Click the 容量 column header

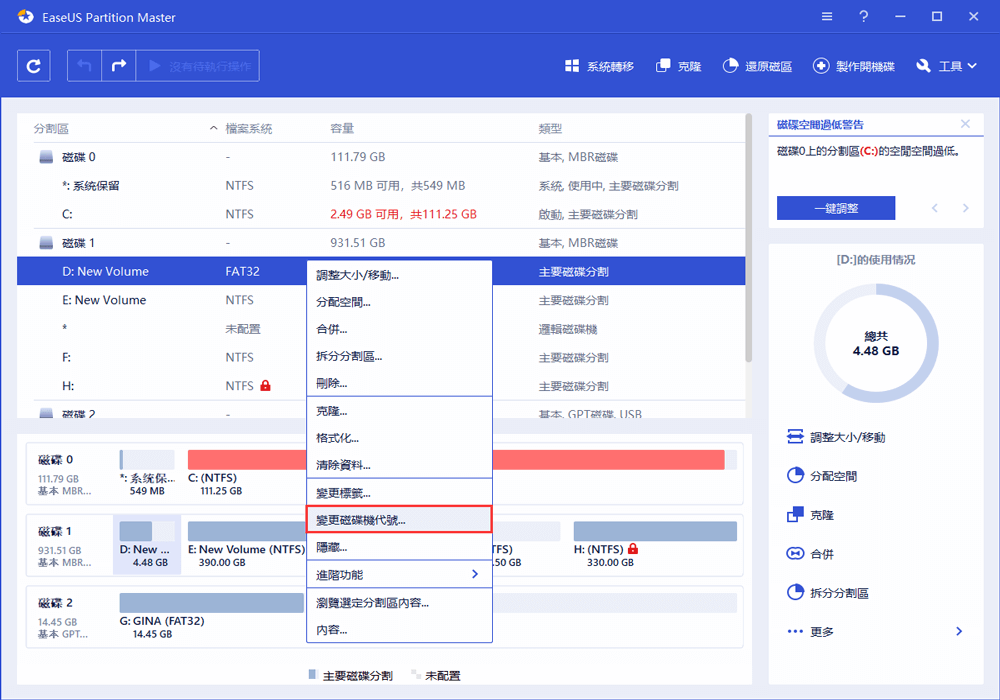[342, 129]
